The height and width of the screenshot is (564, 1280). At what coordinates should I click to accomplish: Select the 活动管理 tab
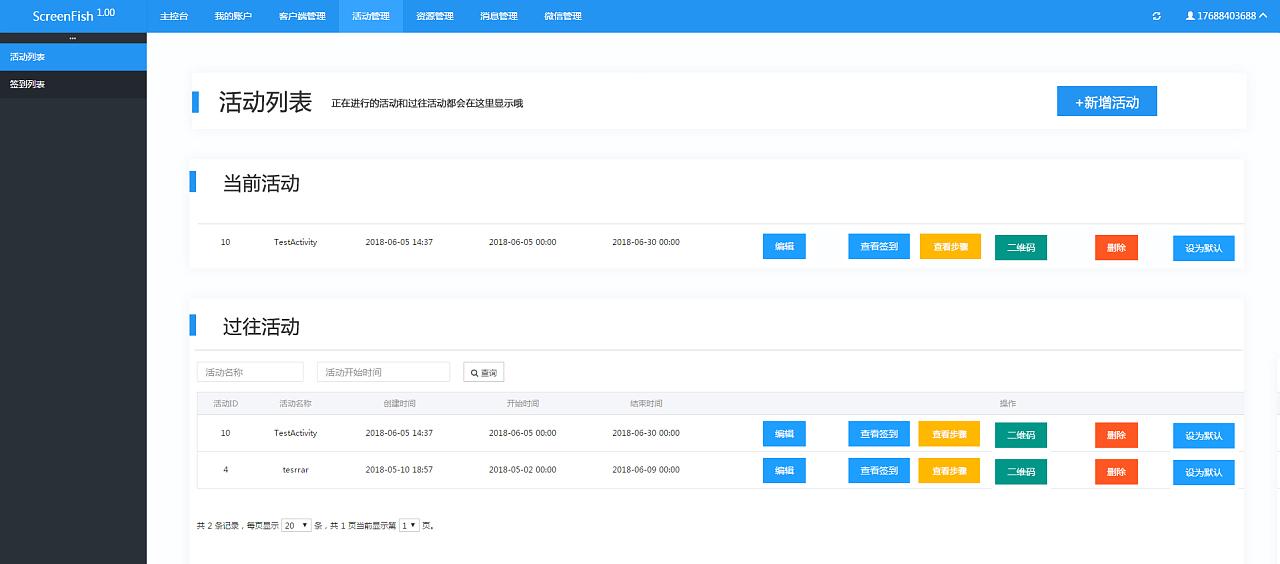coord(371,16)
